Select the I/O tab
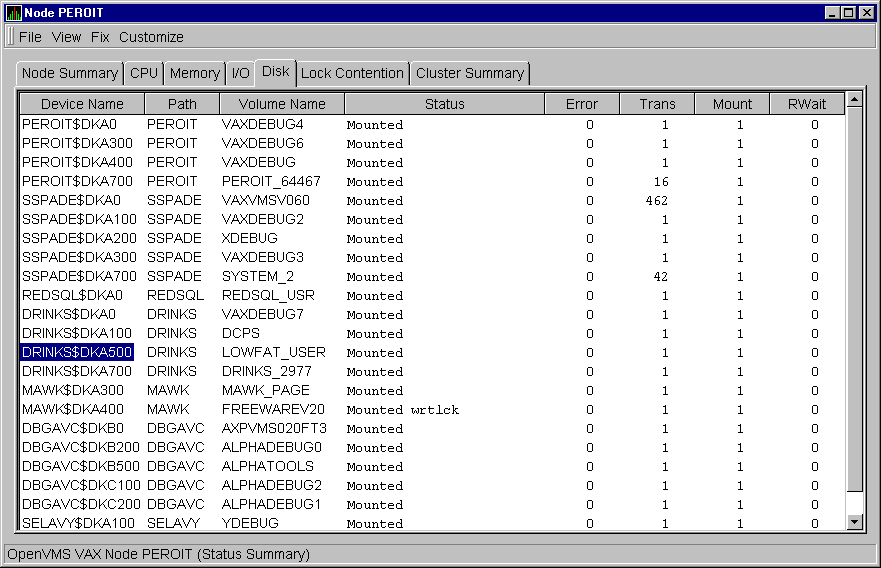Image resolution: width=881 pixels, height=568 pixels. [240, 73]
